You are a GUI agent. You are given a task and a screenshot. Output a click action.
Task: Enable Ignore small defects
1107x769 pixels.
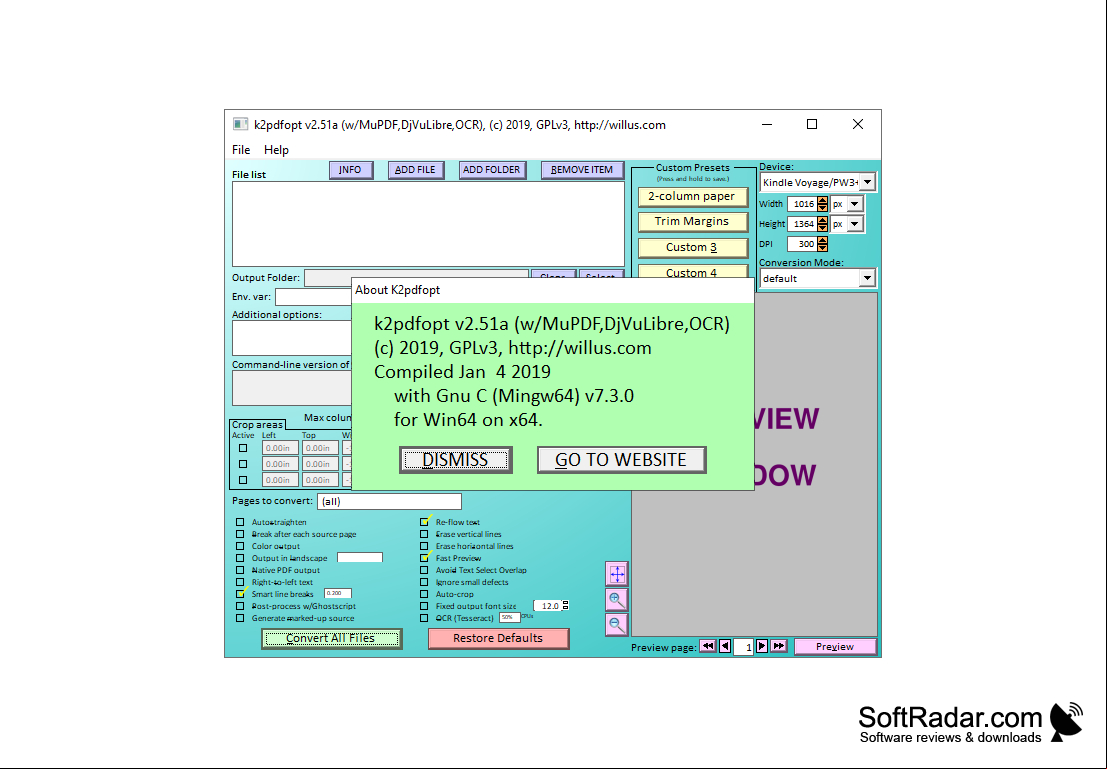click(x=424, y=583)
